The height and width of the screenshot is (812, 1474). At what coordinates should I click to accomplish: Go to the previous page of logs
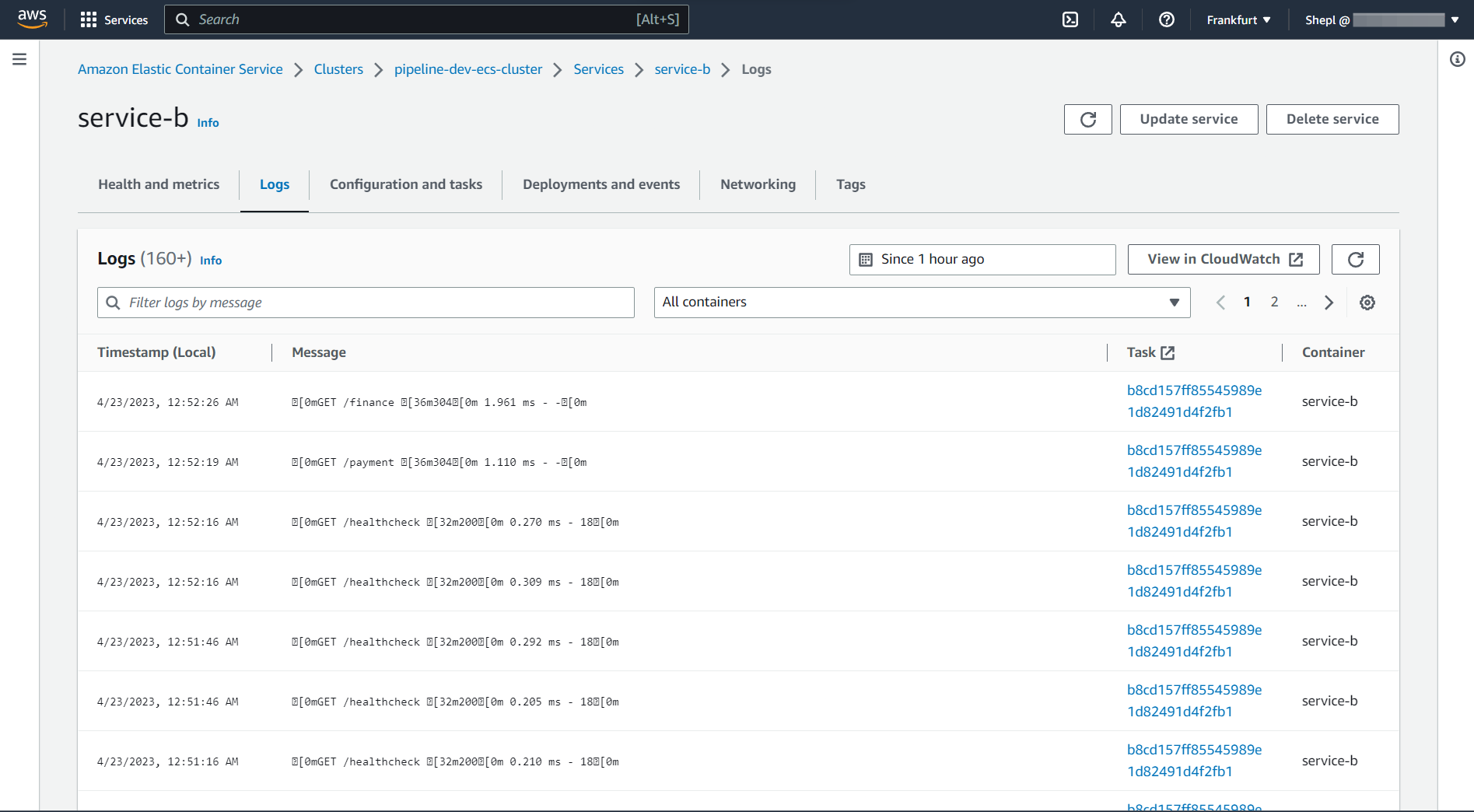pyautogui.click(x=1220, y=303)
